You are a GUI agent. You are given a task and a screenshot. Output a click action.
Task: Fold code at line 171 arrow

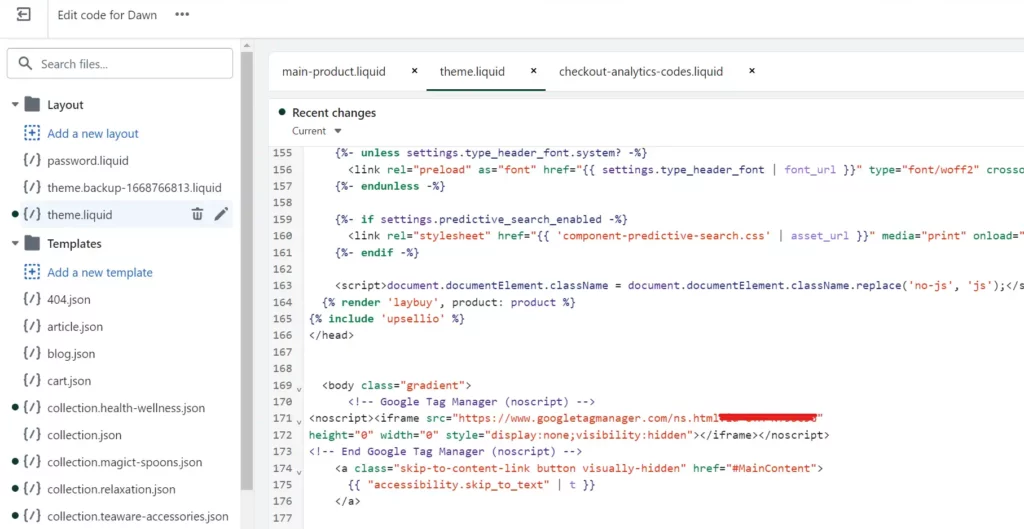point(299,422)
